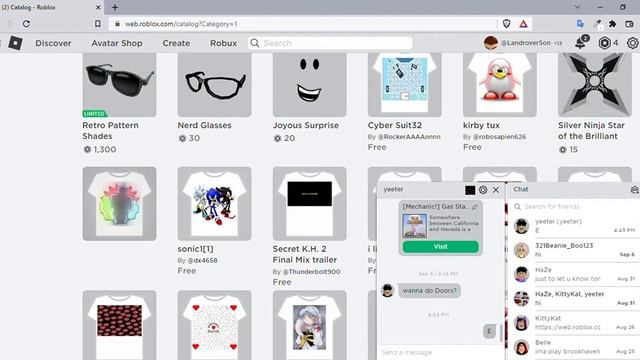Click the red lips pattern shirt thumbnail
The image size is (640, 360).
click(119, 325)
